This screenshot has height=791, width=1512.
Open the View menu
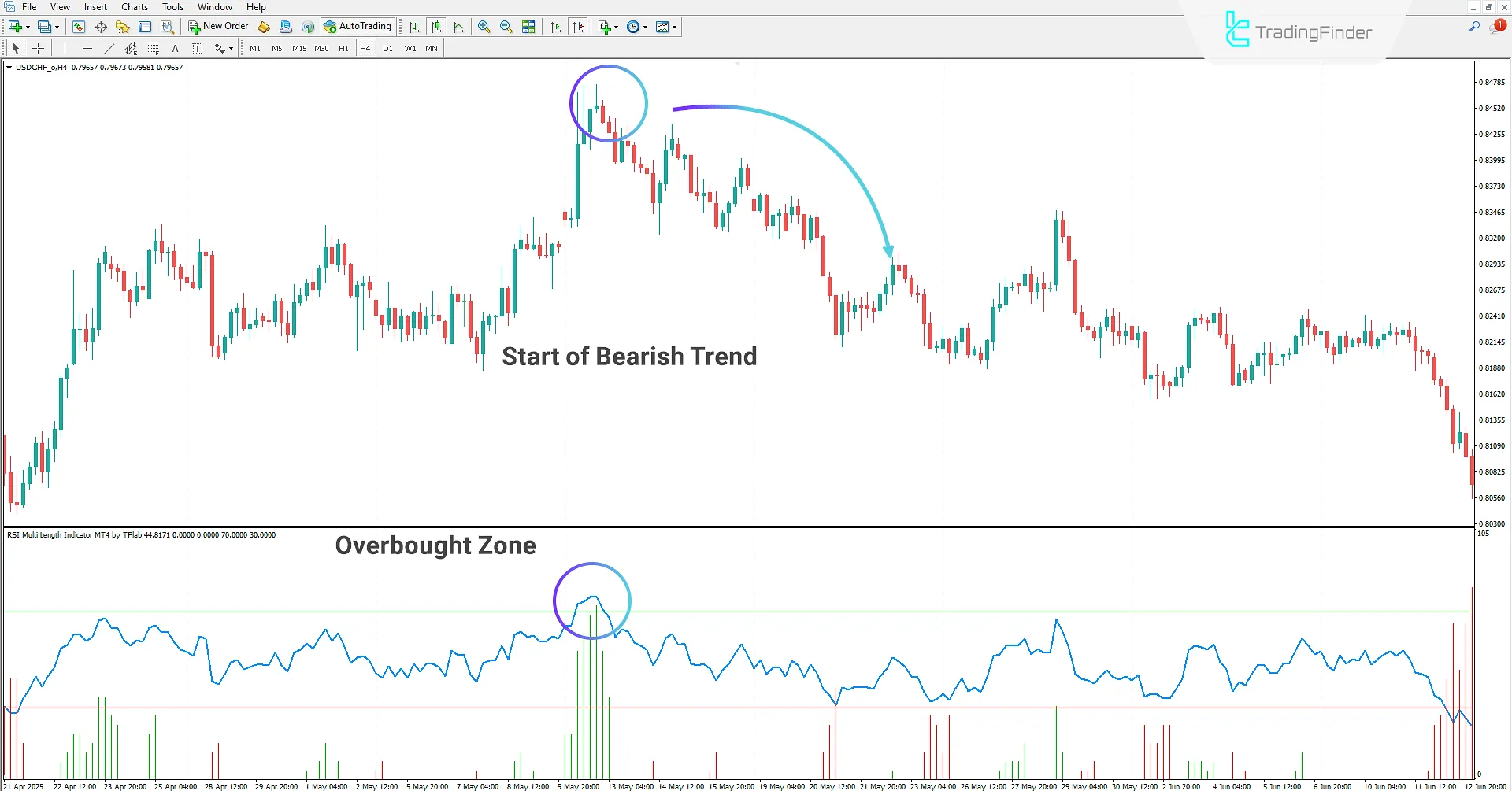click(x=60, y=7)
